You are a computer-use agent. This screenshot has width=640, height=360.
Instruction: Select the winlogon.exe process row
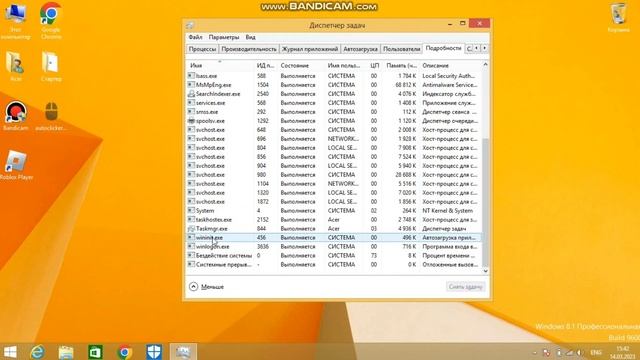click(334, 247)
